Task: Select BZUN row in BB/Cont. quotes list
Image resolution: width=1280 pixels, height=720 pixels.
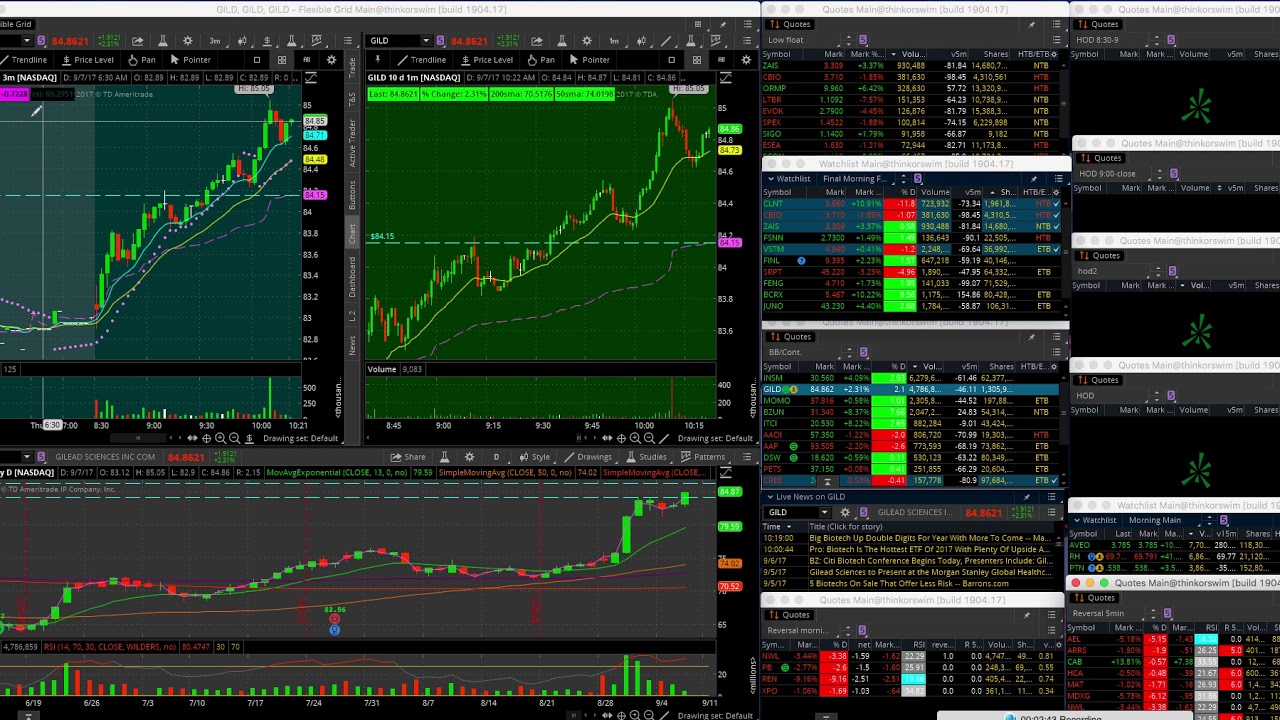Action: pos(910,412)
